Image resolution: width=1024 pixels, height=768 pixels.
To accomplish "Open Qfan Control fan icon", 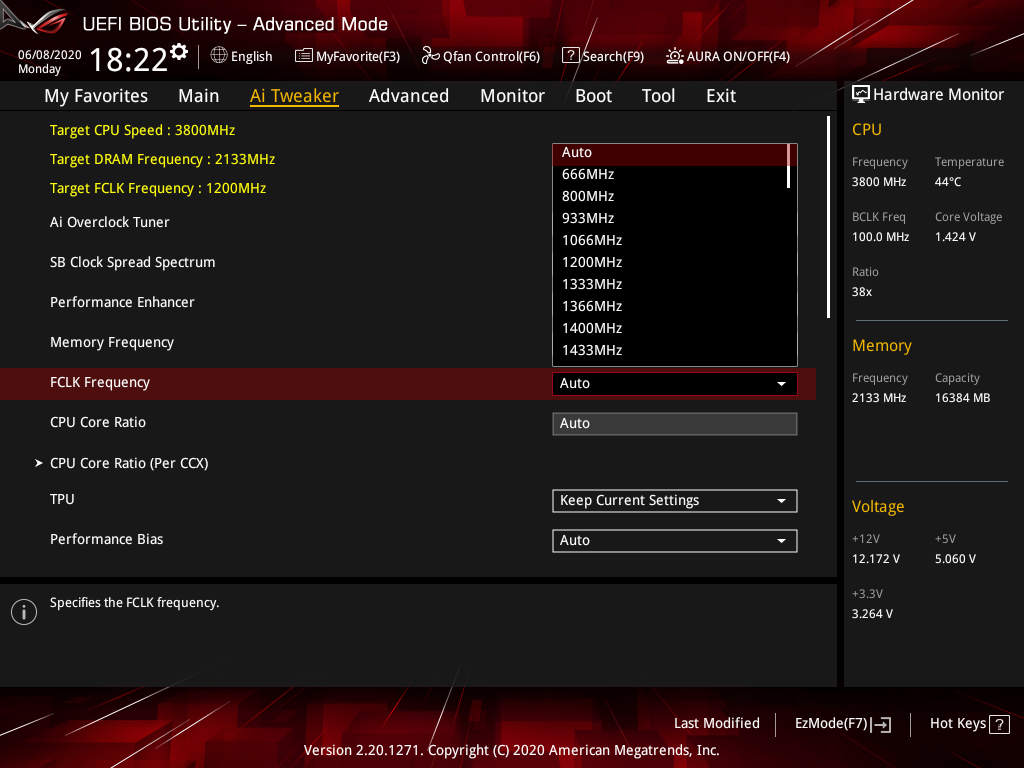I will 430,56.
